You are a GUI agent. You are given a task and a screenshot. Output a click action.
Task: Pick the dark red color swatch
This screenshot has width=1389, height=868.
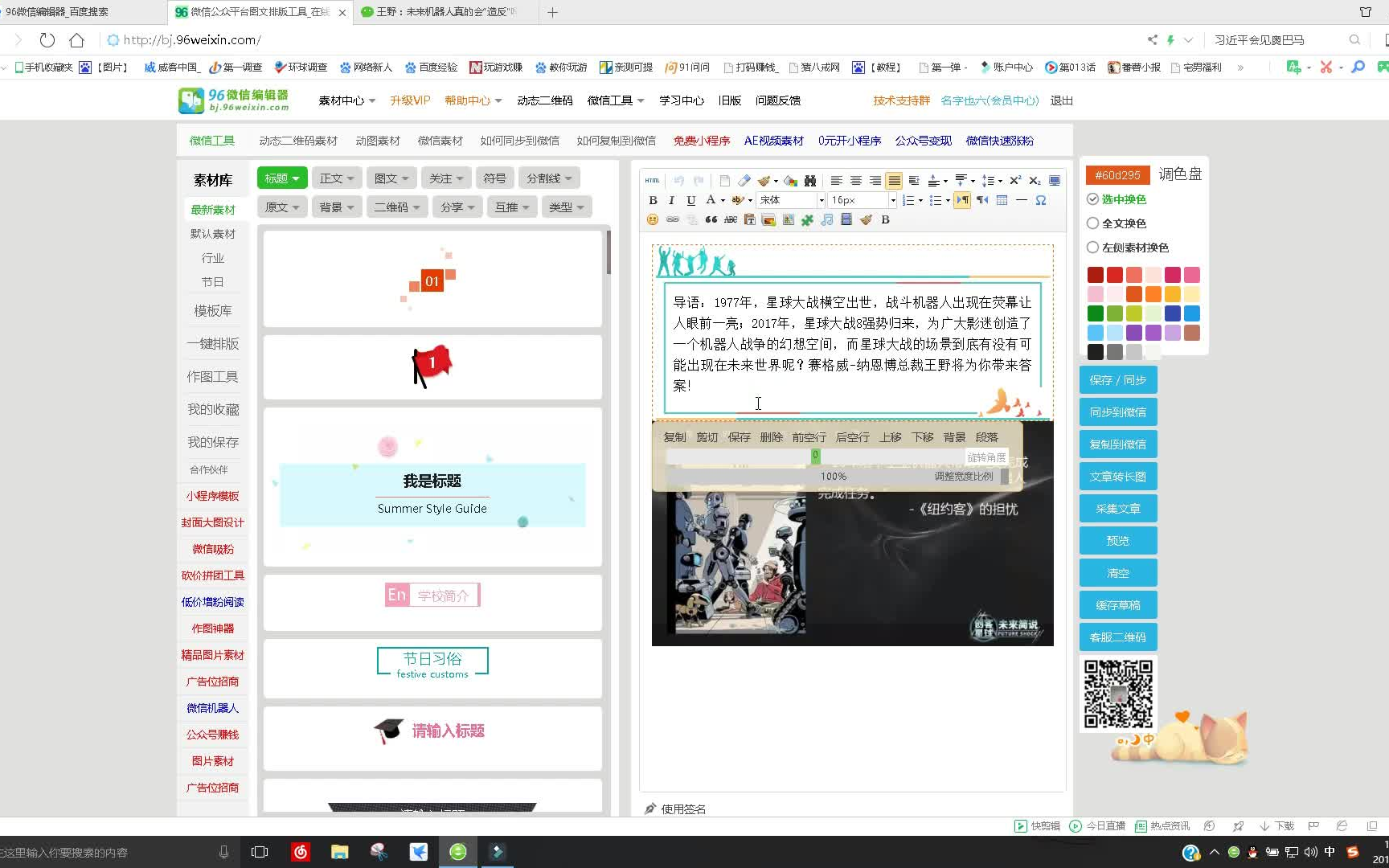1095,275
